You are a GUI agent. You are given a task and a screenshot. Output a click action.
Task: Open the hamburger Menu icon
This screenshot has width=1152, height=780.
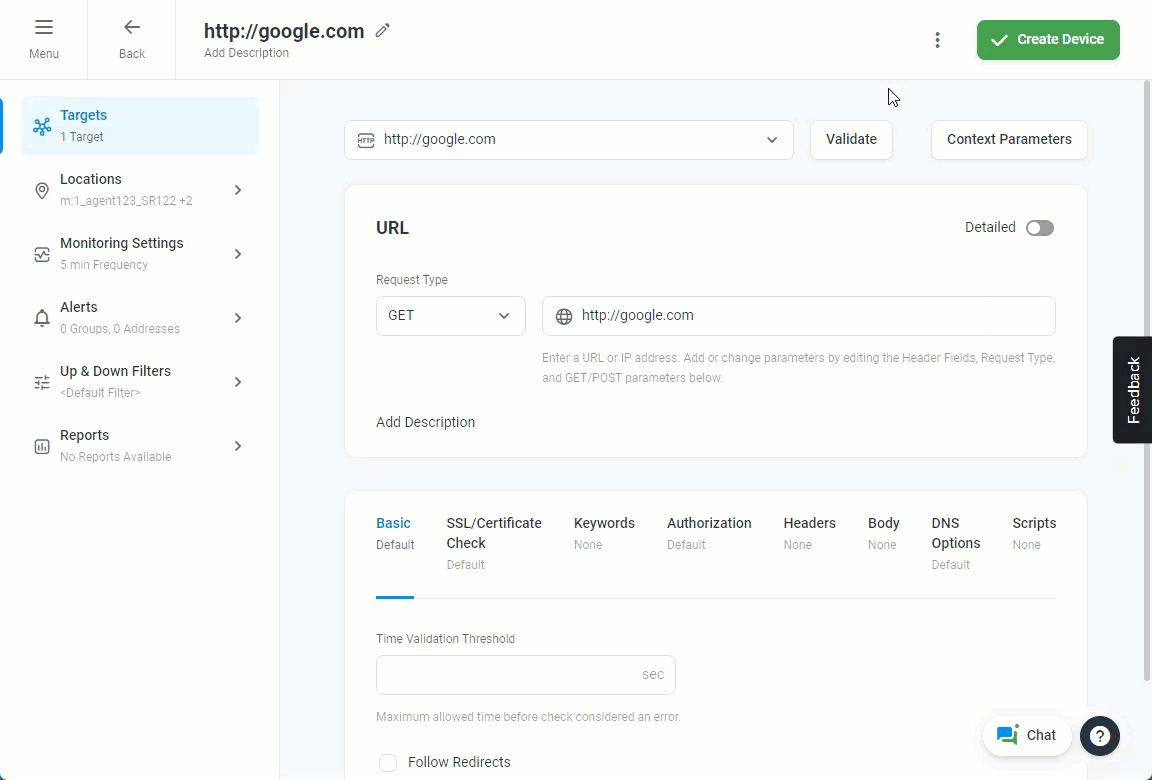pos(44,28)
